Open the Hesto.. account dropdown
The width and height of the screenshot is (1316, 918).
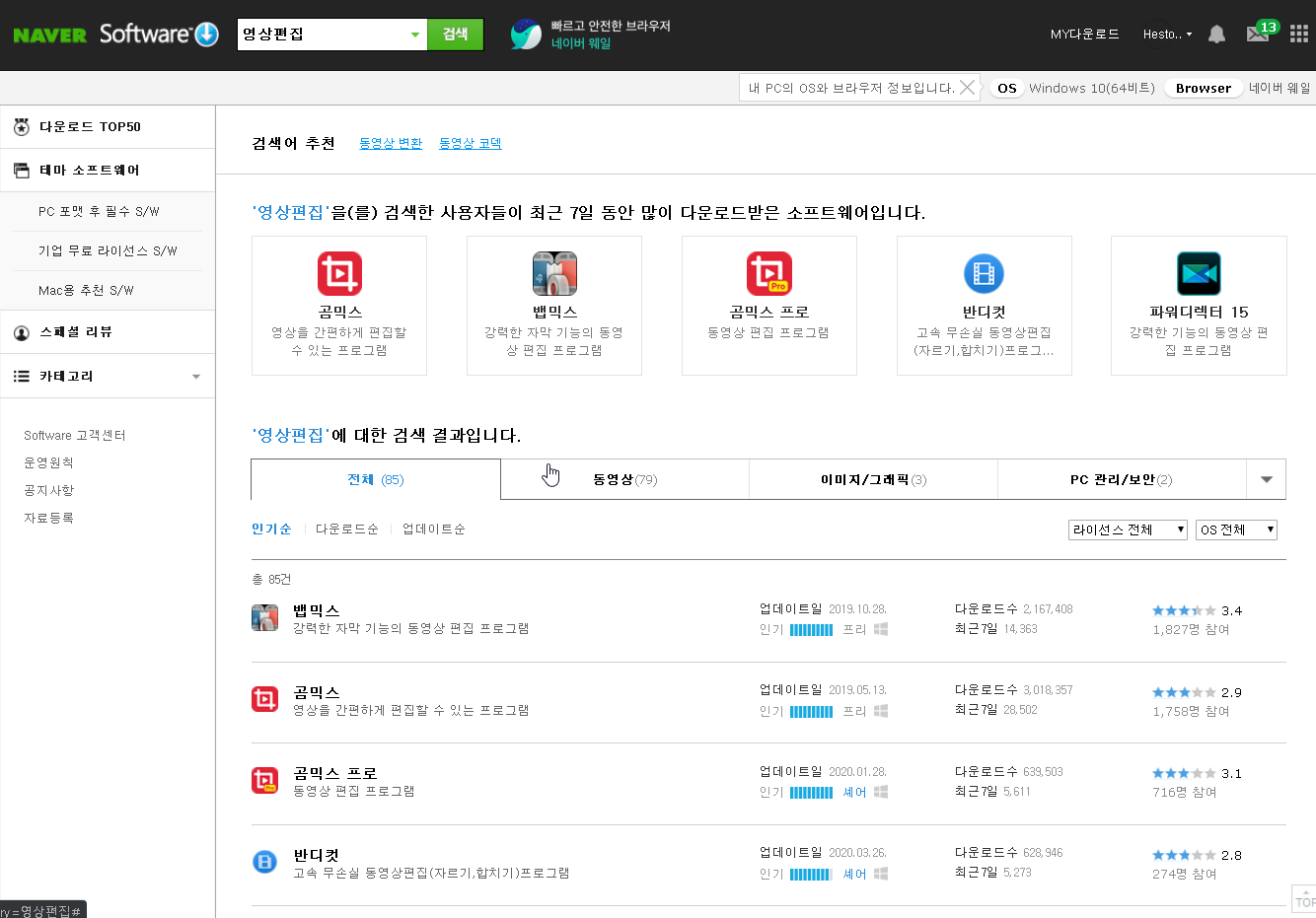[x=1167, y=35]
